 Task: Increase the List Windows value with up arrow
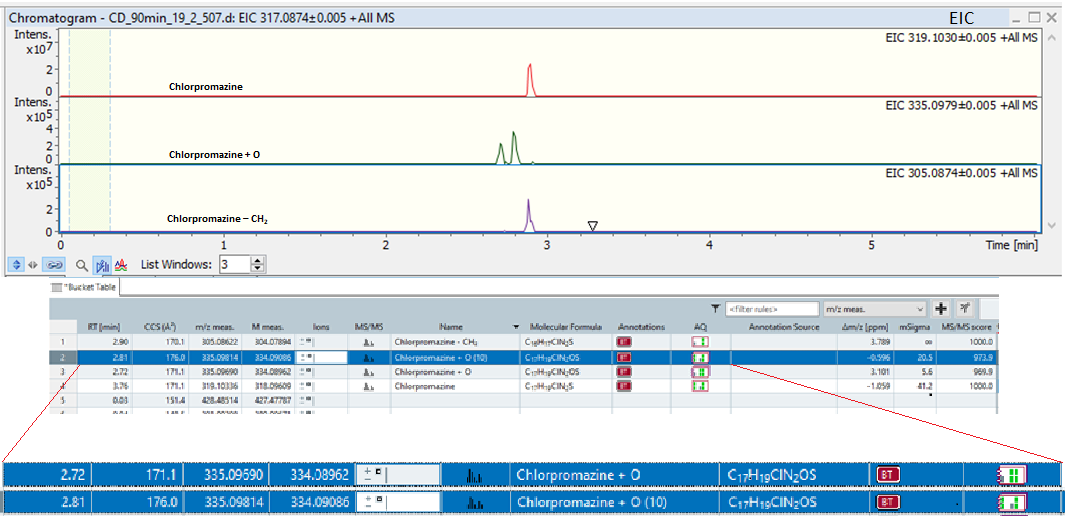point(257,262)
